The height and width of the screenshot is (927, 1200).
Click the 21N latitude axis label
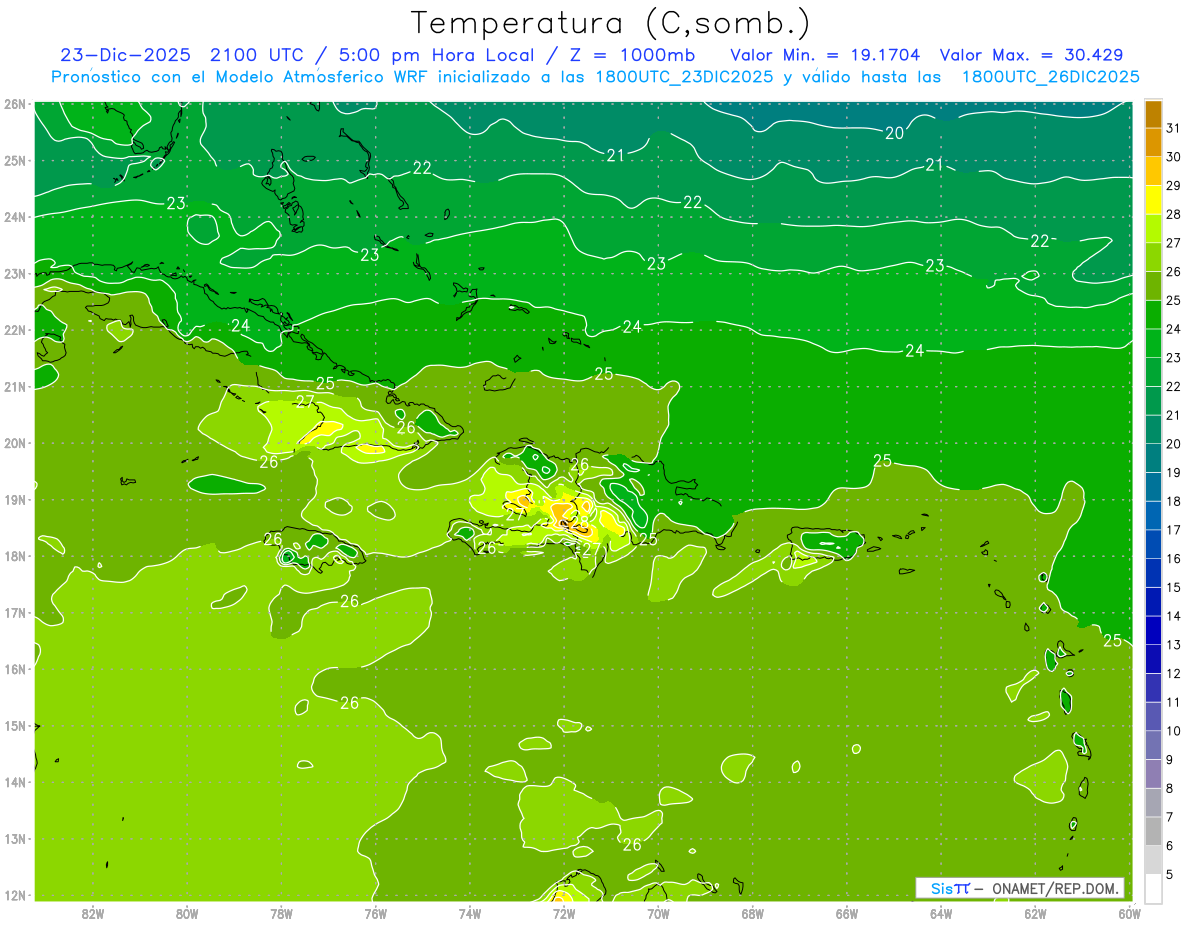[x=14, y=386]
